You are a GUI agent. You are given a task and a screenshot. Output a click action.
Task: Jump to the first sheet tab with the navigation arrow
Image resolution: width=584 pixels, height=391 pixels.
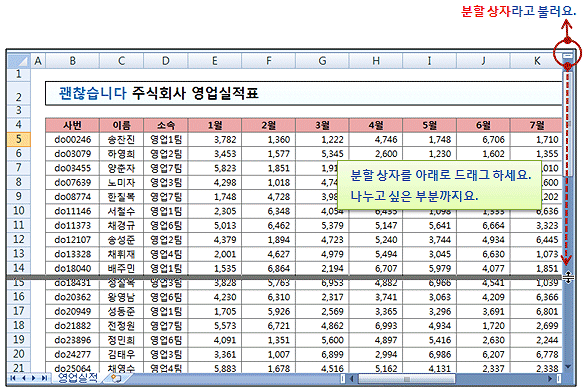(13, 378)
